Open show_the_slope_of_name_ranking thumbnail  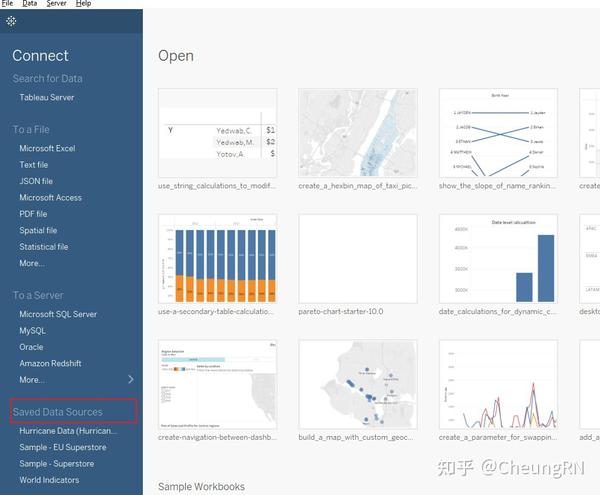coord(498,133)
